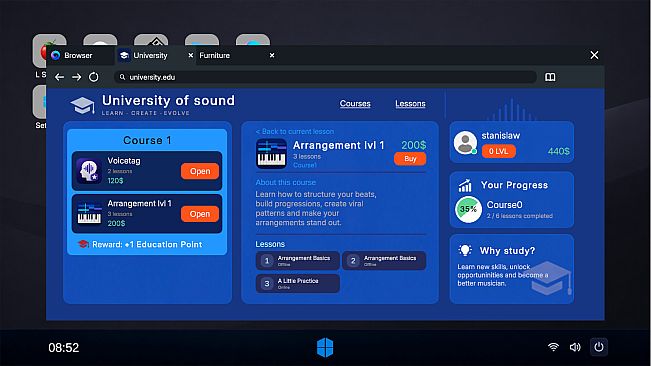Open the Start menu windows logo
The width and height of the screenshot is (651, 366).
325,347
